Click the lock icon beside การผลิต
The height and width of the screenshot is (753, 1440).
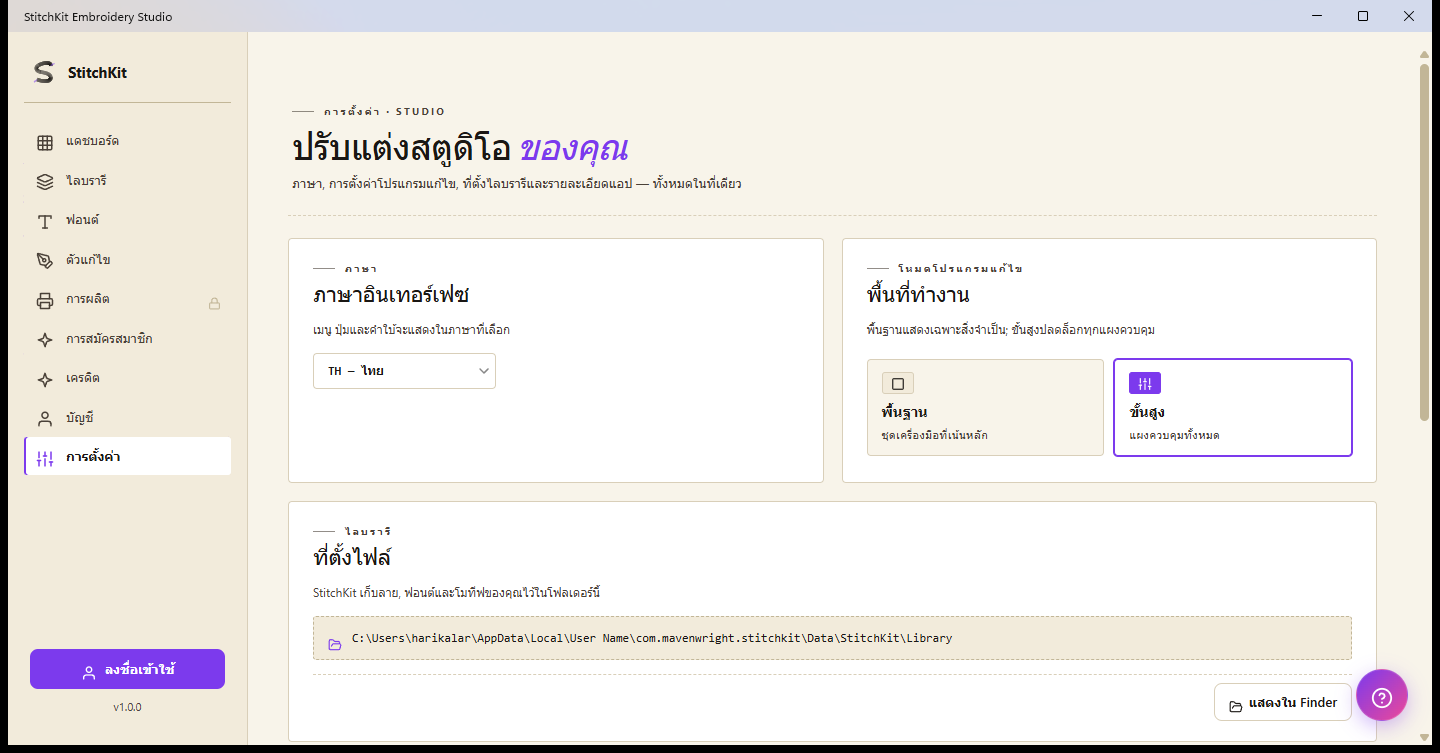214,303
